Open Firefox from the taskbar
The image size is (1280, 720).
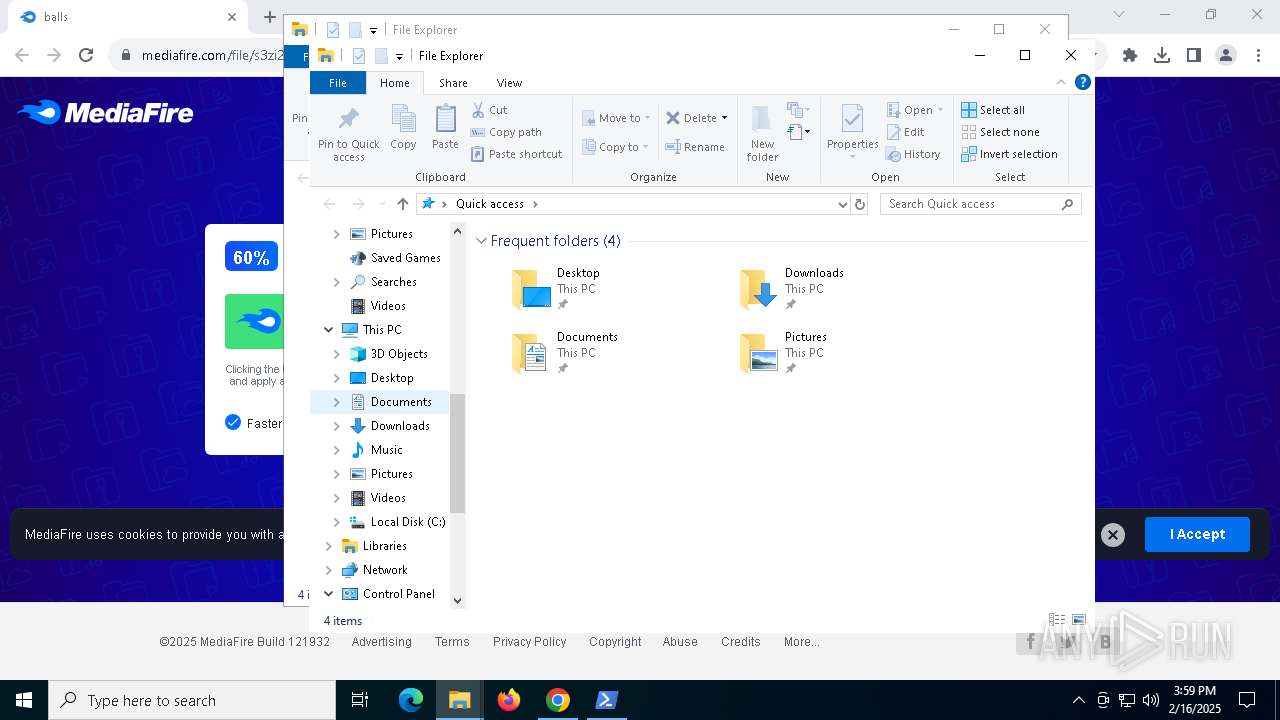click(509, 700)
